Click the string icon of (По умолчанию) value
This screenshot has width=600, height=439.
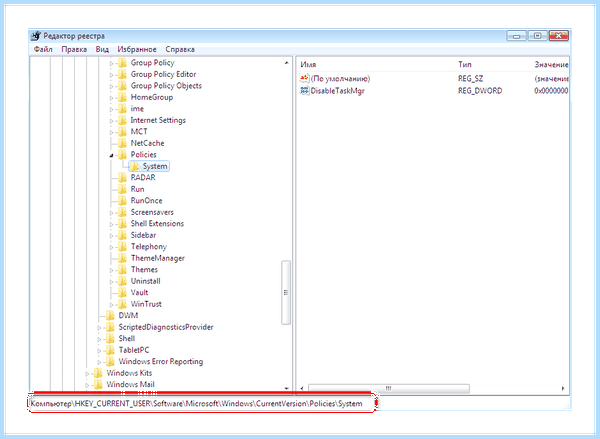pos(304,78)
